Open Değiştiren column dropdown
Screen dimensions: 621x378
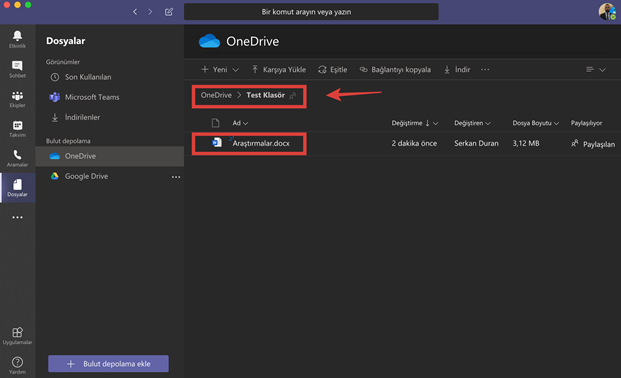[x=472, y=123]
